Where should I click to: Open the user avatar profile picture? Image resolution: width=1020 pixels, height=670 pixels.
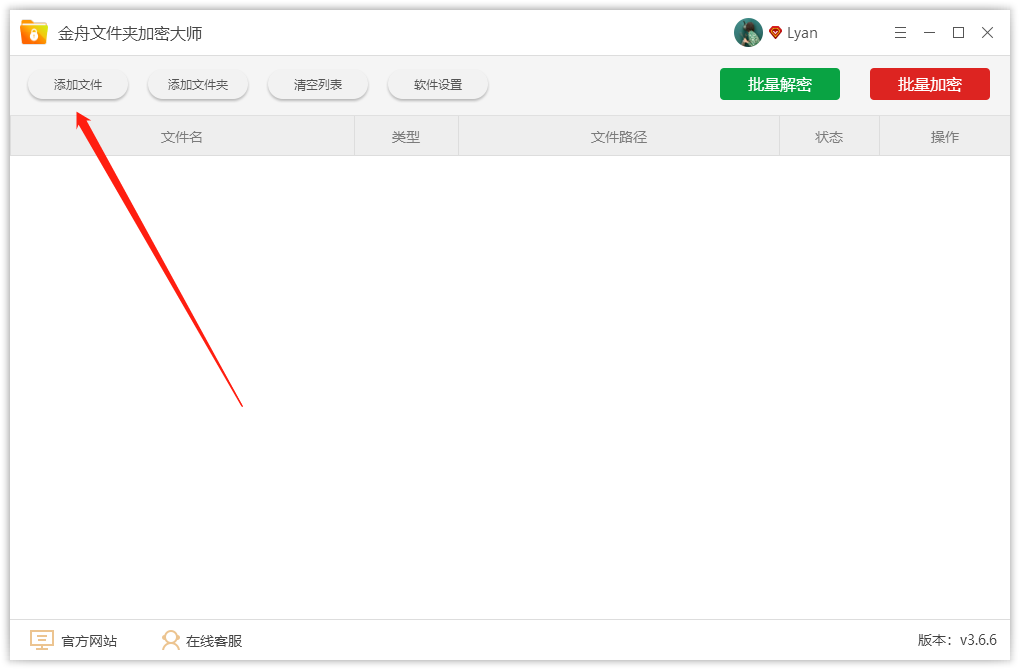(748, 33)
